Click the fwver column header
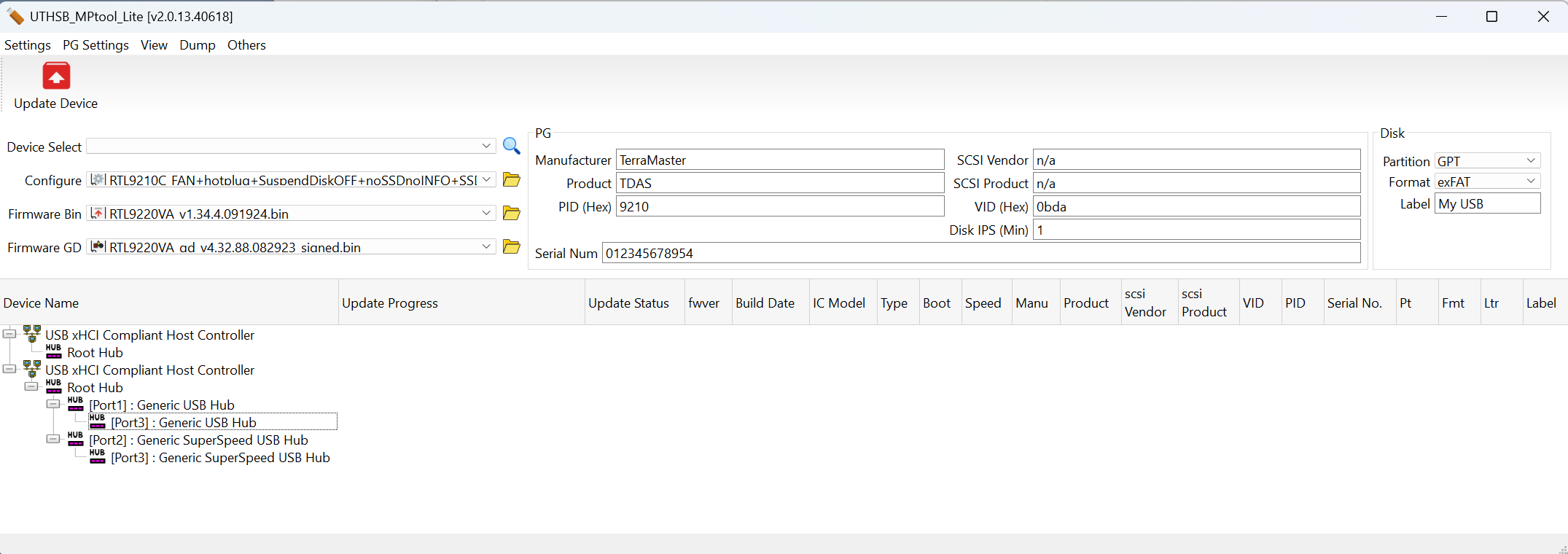The image size is (1568, 554). [709, 303]
